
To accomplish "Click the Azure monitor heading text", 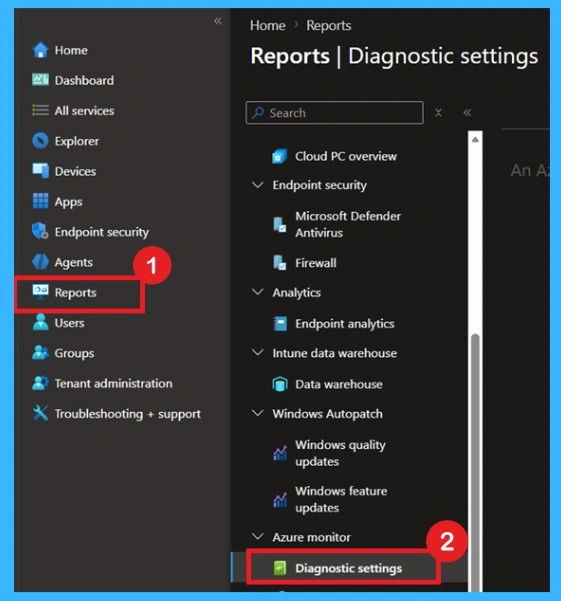I will tap(311, 537).
